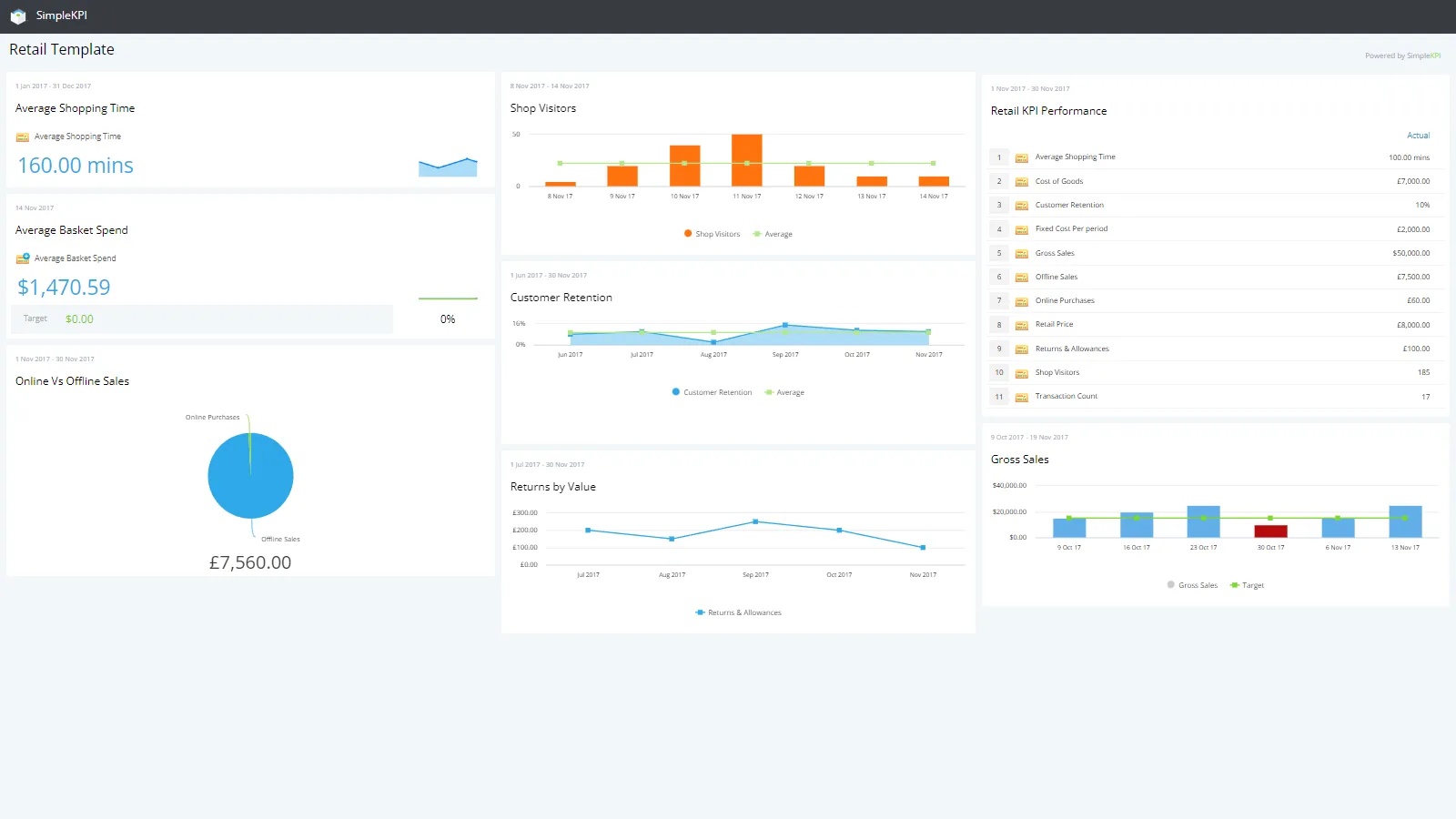
Task: Toggle the Target series in the Gross Sales legend
Action: pyautogui.click(x=1247, y=585)
